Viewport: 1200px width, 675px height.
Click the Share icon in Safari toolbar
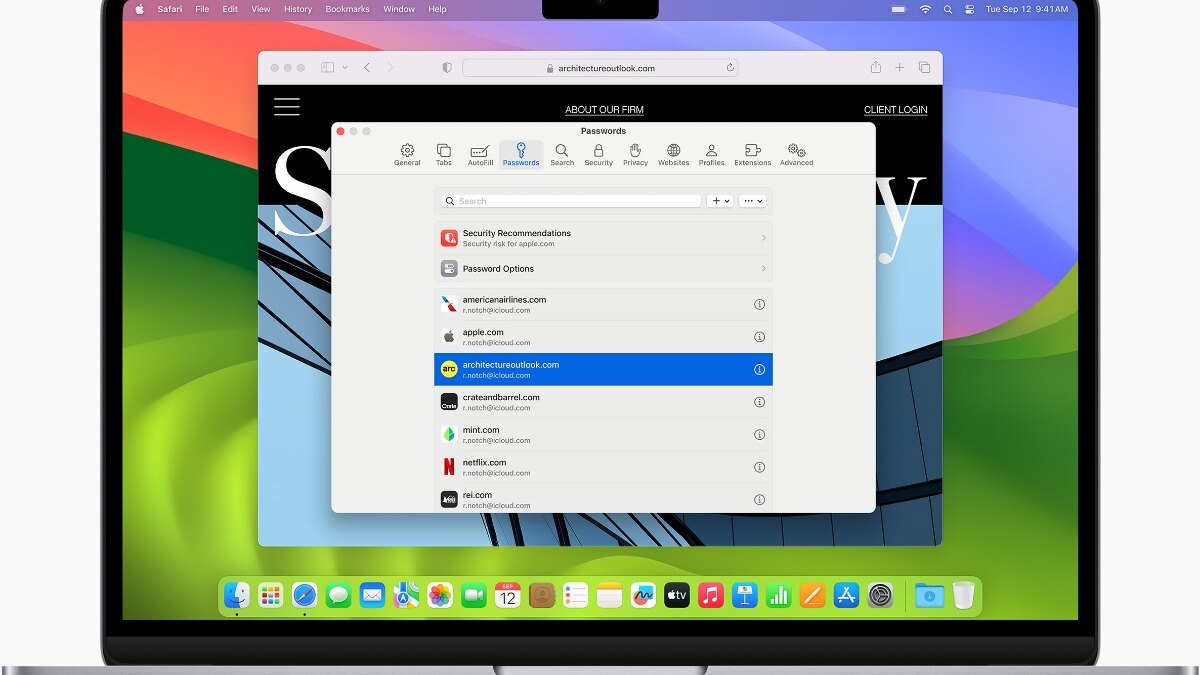(x=875, y=68)
